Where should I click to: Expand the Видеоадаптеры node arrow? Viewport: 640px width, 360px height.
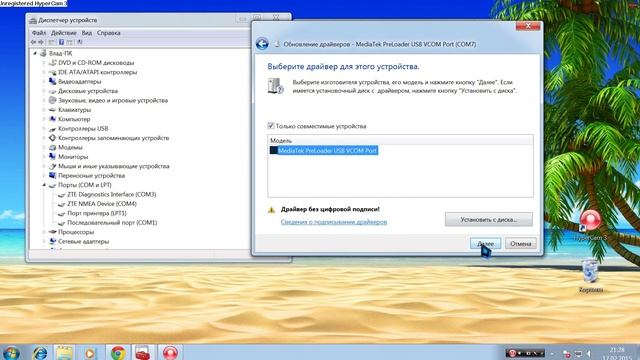[44, 81]
